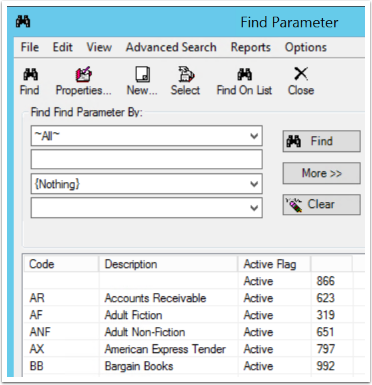Viewport: 372px width, 385px height.
Task: Click the value 866 in first row
Action: tap(325, 281)
